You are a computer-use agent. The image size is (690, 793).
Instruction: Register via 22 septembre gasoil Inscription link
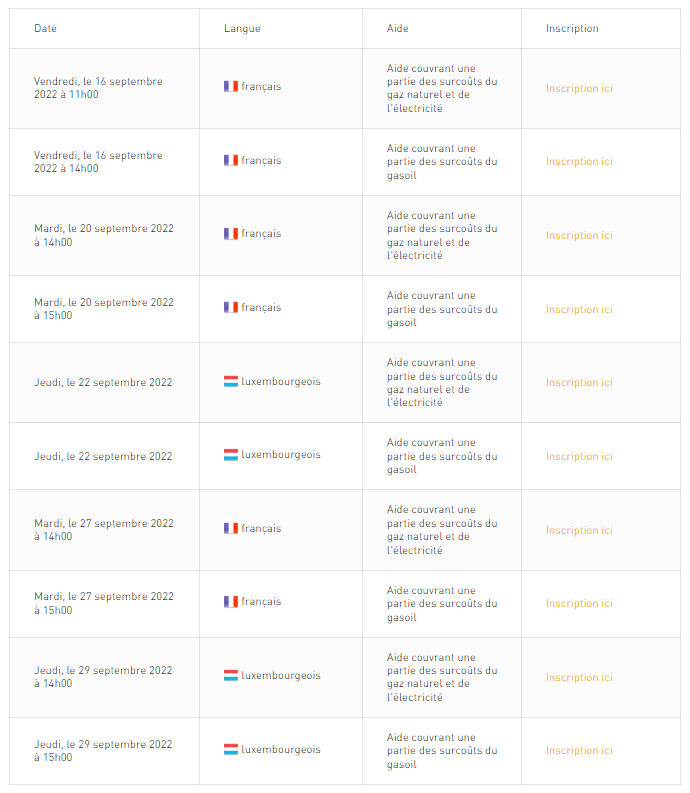[579, 457]
